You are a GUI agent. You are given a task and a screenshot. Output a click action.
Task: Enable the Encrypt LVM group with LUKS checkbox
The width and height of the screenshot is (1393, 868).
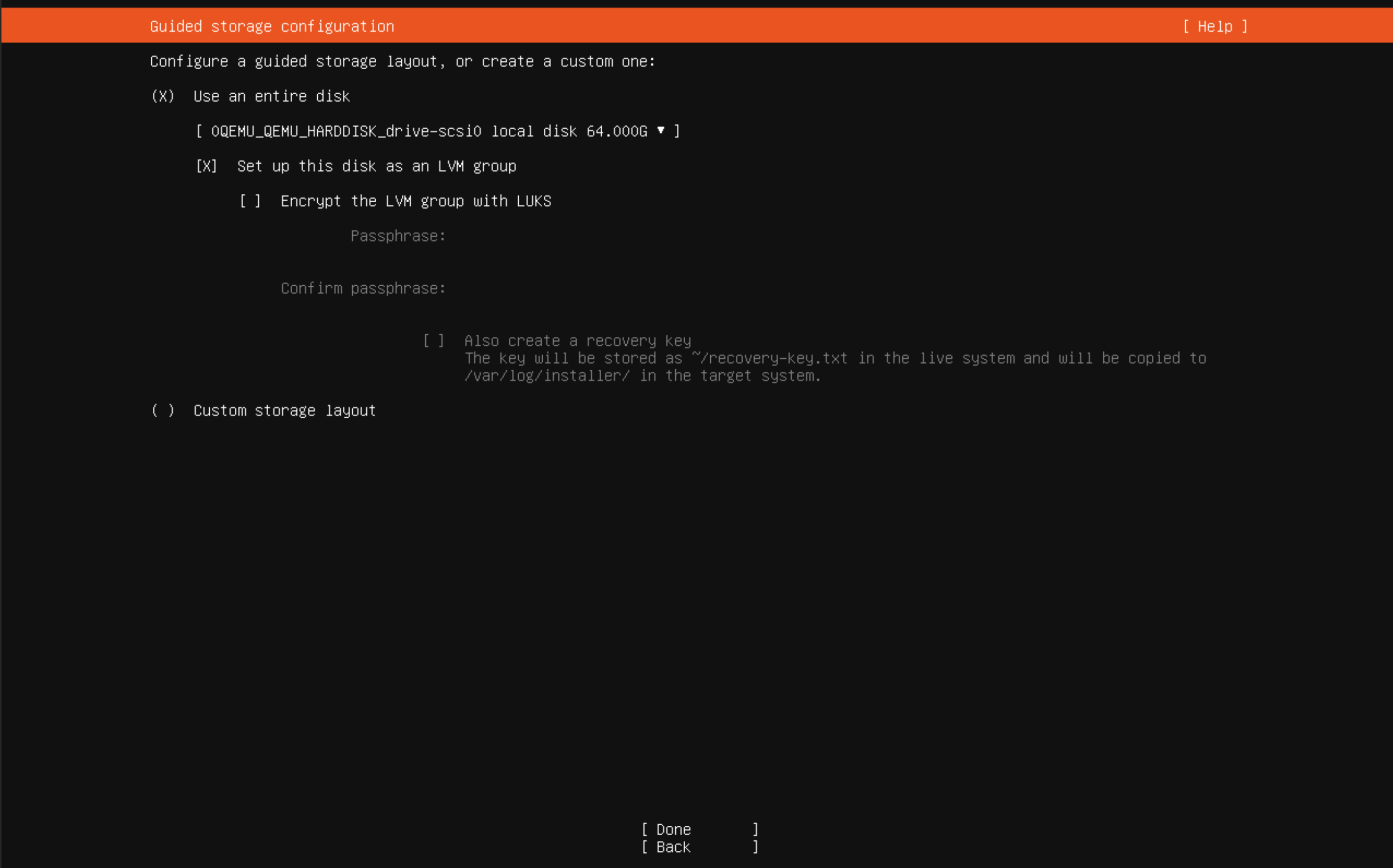pyautogui.click(x=250, y=201)
